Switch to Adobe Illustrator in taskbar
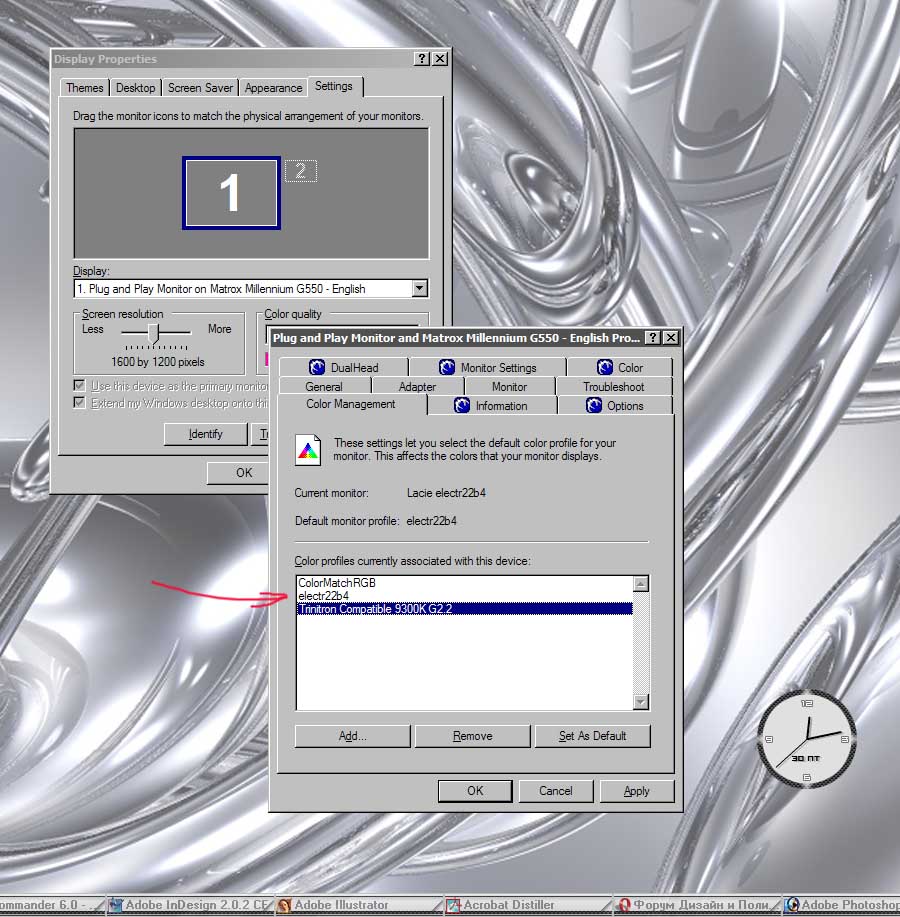900x917 pixels. (358, 905)
